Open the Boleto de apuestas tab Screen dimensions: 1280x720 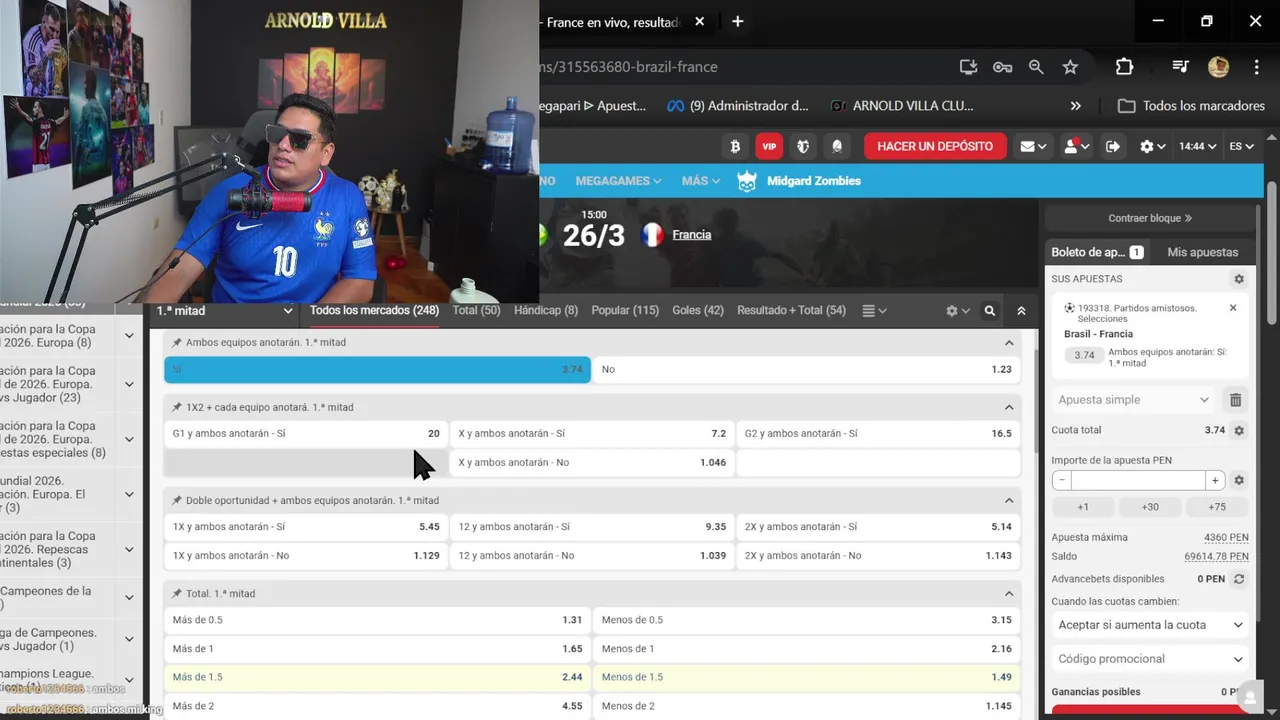click(1097, 252)
